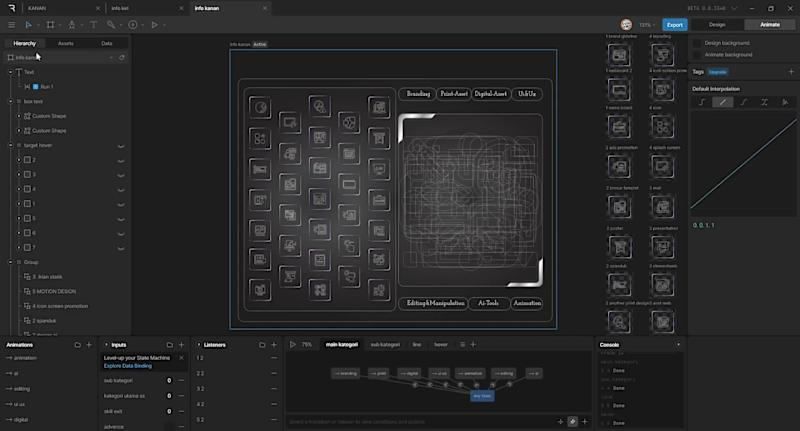This screenshot has width=800, height=431.
Task: Open the Console dropdown arrow
Action: click(678, 345)
